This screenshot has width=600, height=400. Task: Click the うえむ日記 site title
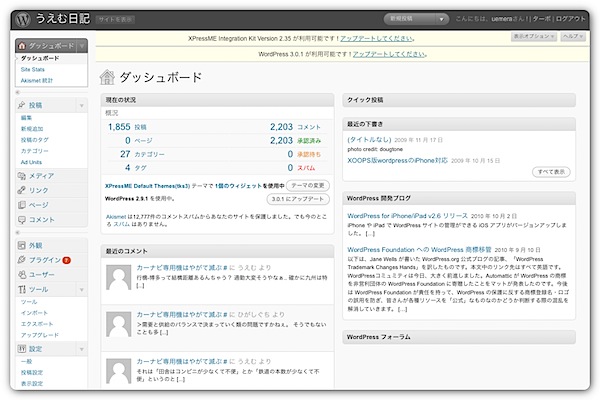pos(63,19)
